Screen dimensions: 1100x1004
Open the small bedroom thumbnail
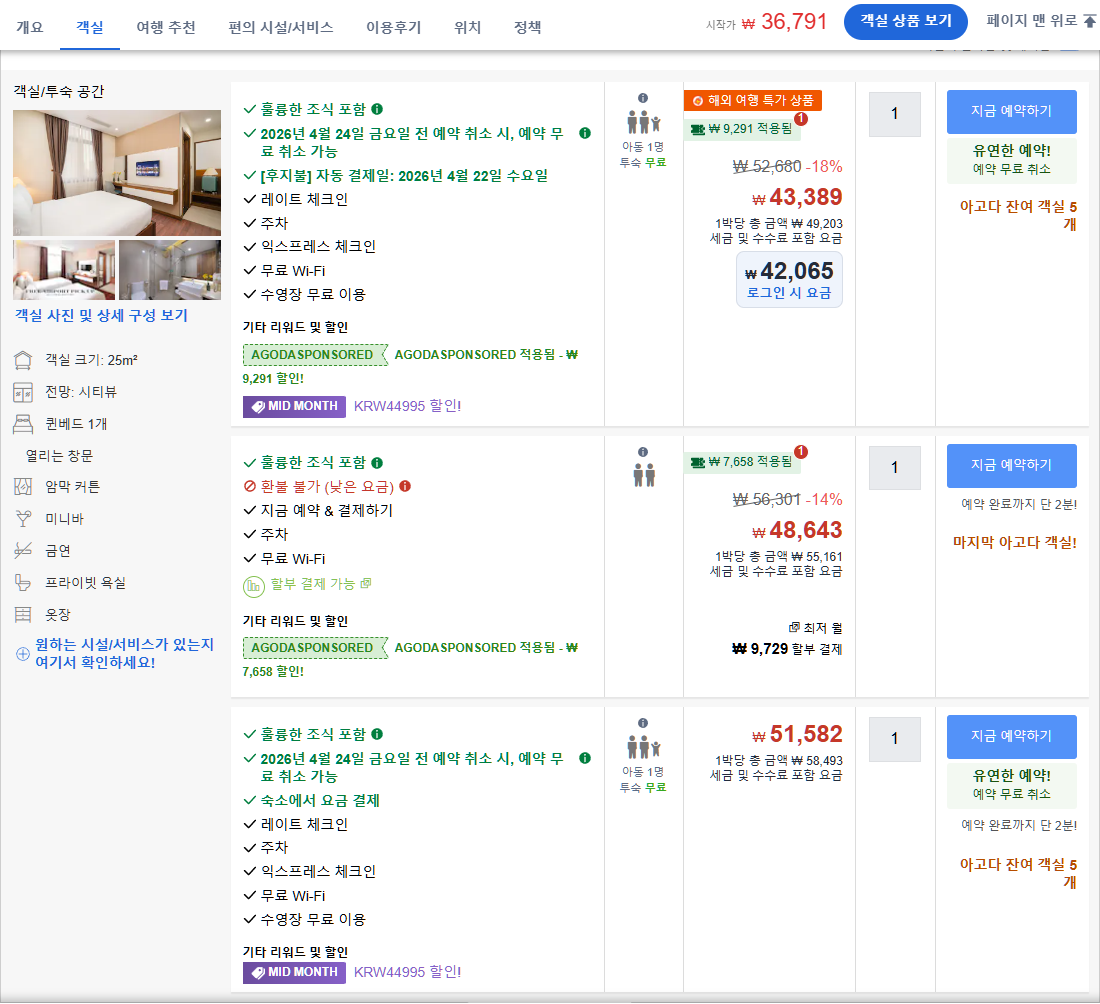click(64, 270)
